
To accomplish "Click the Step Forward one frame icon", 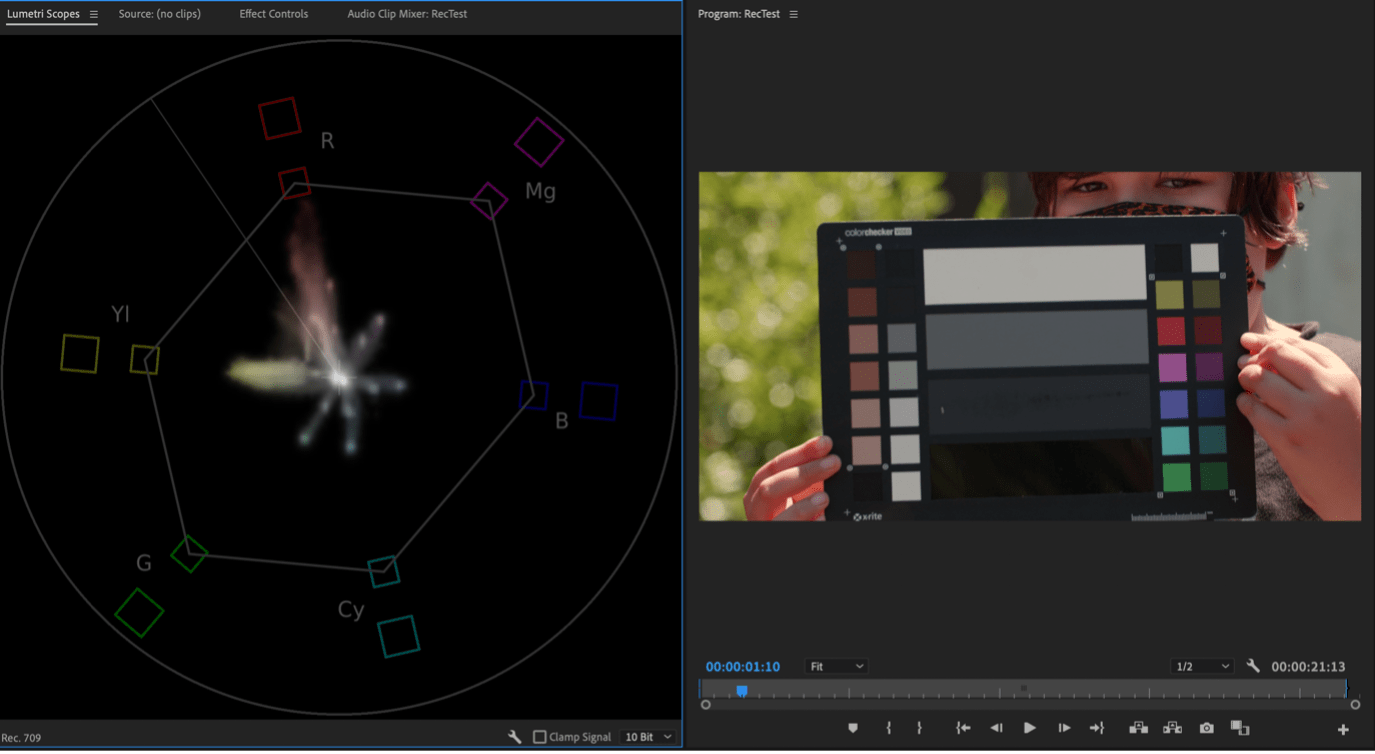I will [1064, 728].
